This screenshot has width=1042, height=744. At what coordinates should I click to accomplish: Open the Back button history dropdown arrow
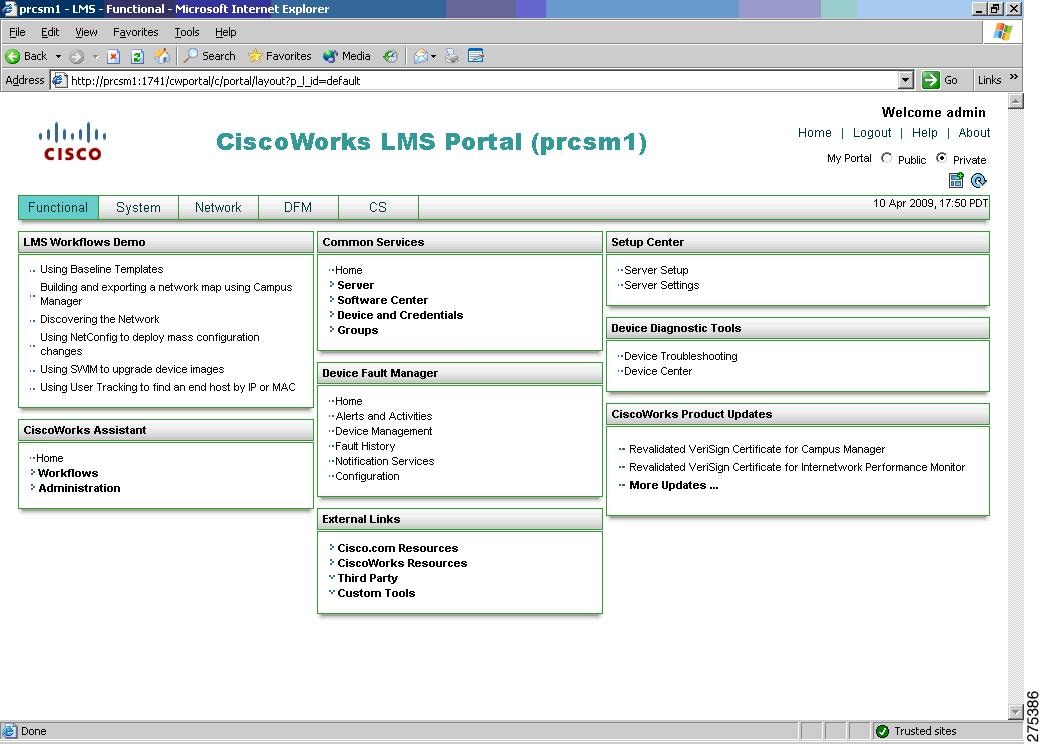point(58,56)
